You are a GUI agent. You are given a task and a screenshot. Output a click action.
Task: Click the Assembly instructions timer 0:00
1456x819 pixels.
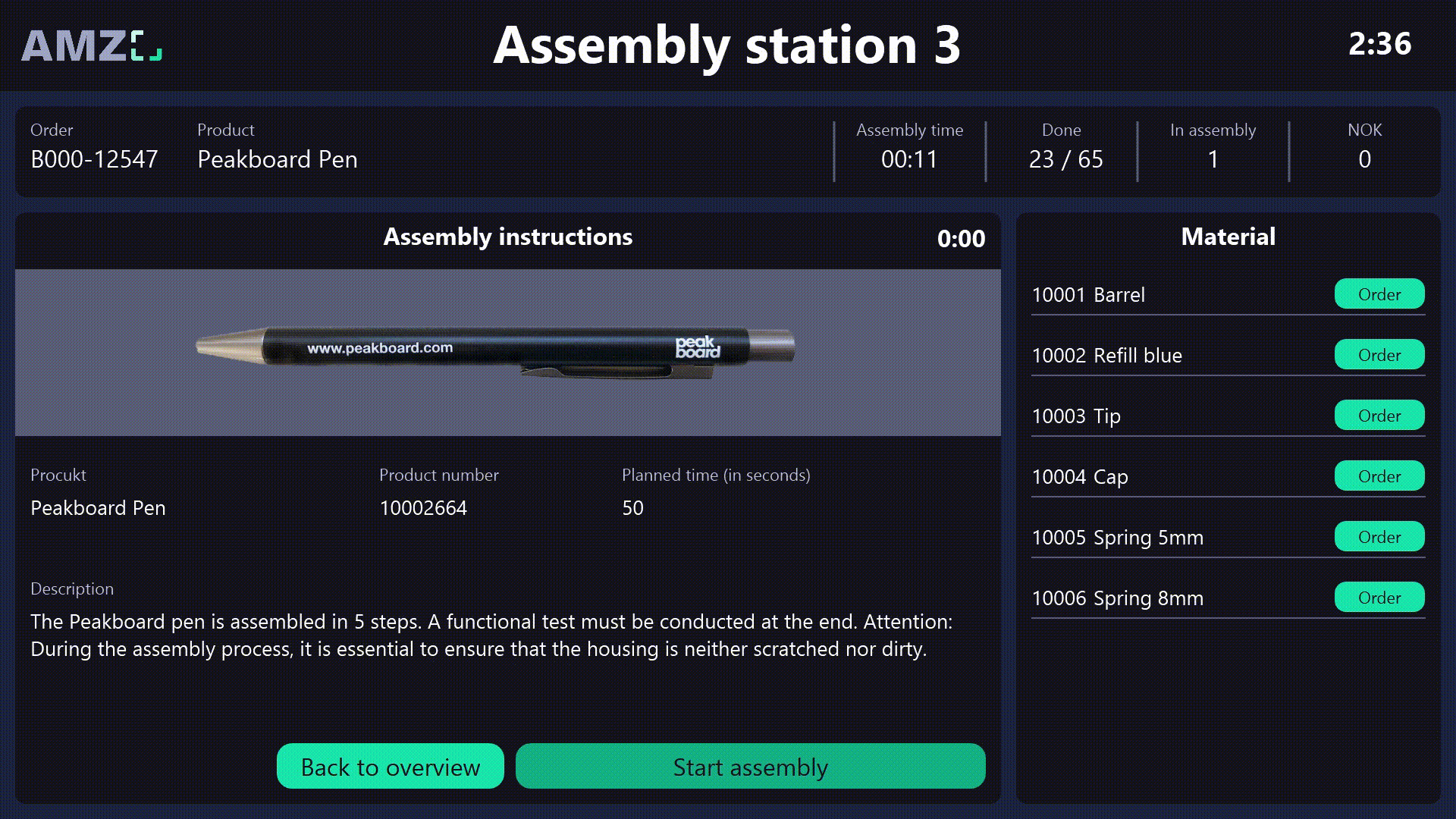[x=961, y=239]
